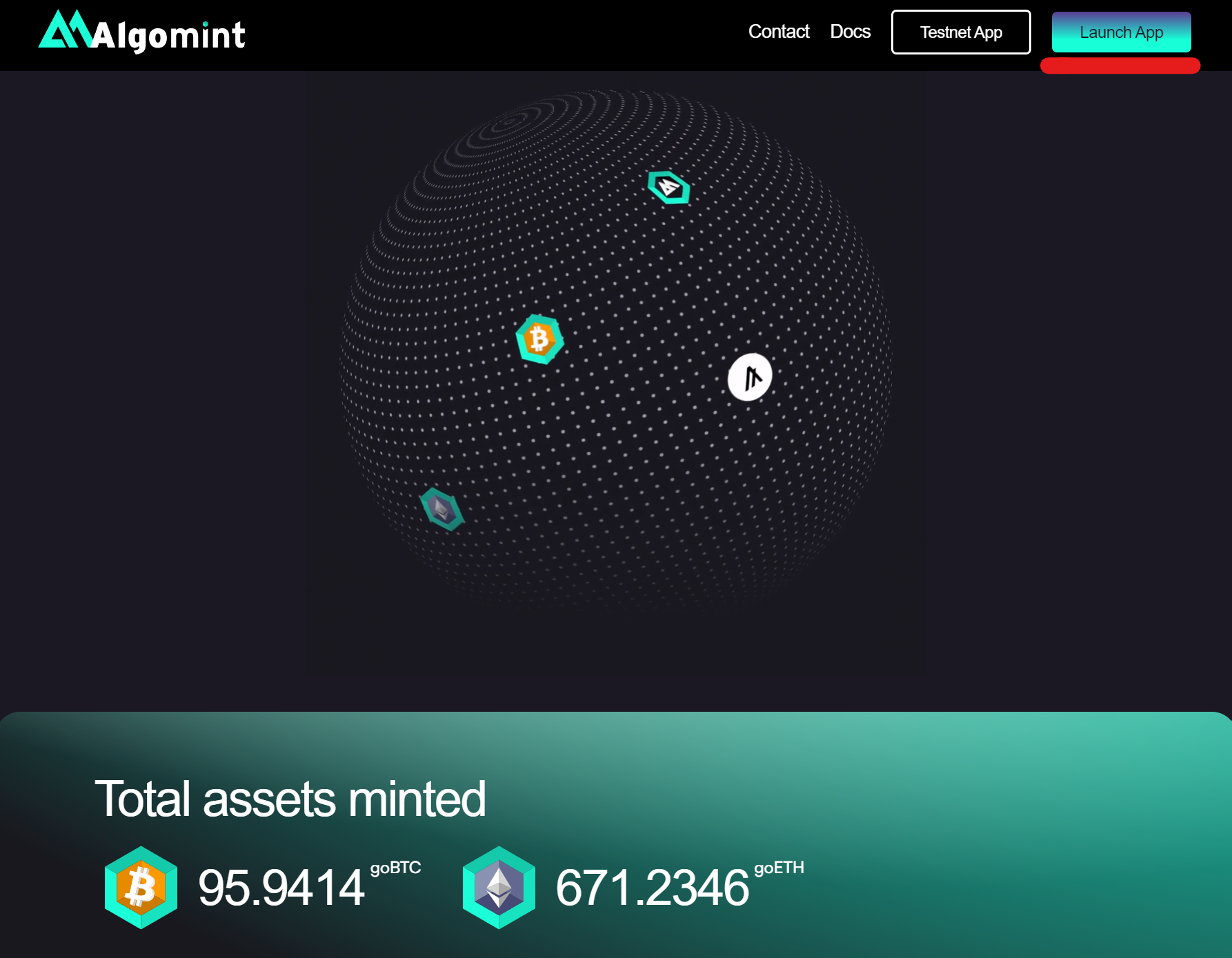This screenshot has height=958, width=1232.
Task: Click the Bitcoin icon on the globe
Action: [x=539, y=339]
